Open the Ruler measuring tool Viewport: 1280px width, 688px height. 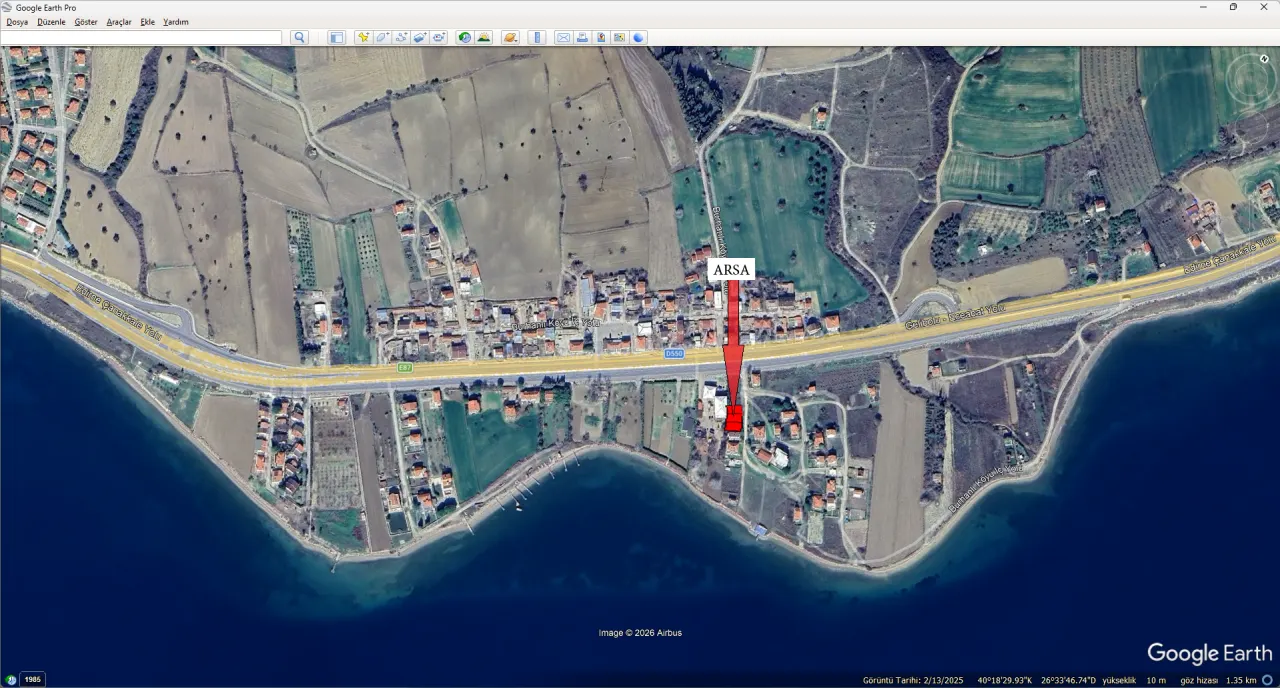537,37
